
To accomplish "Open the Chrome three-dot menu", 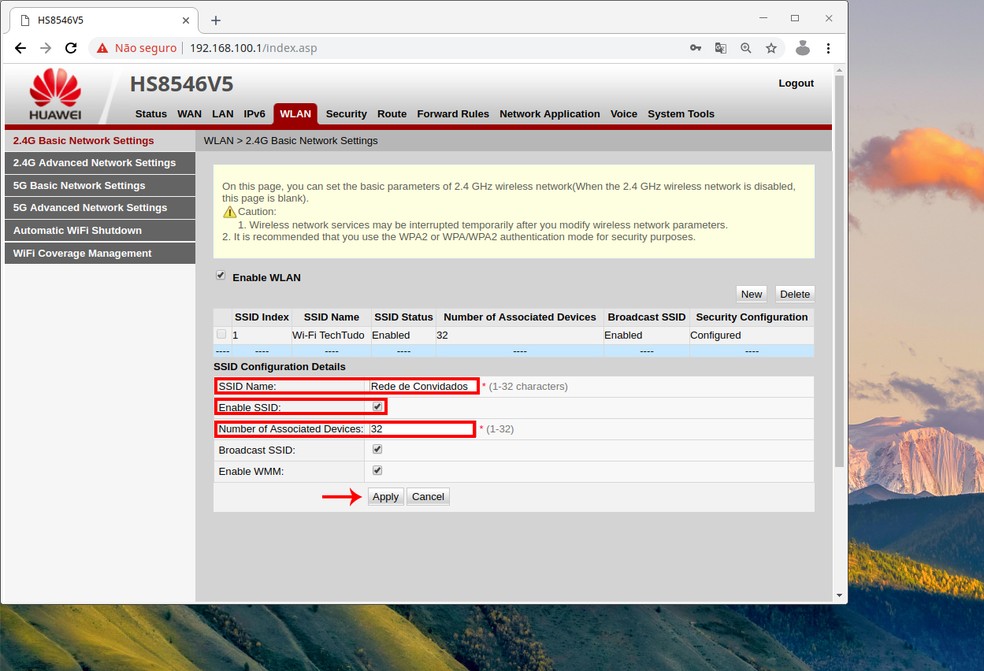I will pyautogui.click(x=828, y=48).
